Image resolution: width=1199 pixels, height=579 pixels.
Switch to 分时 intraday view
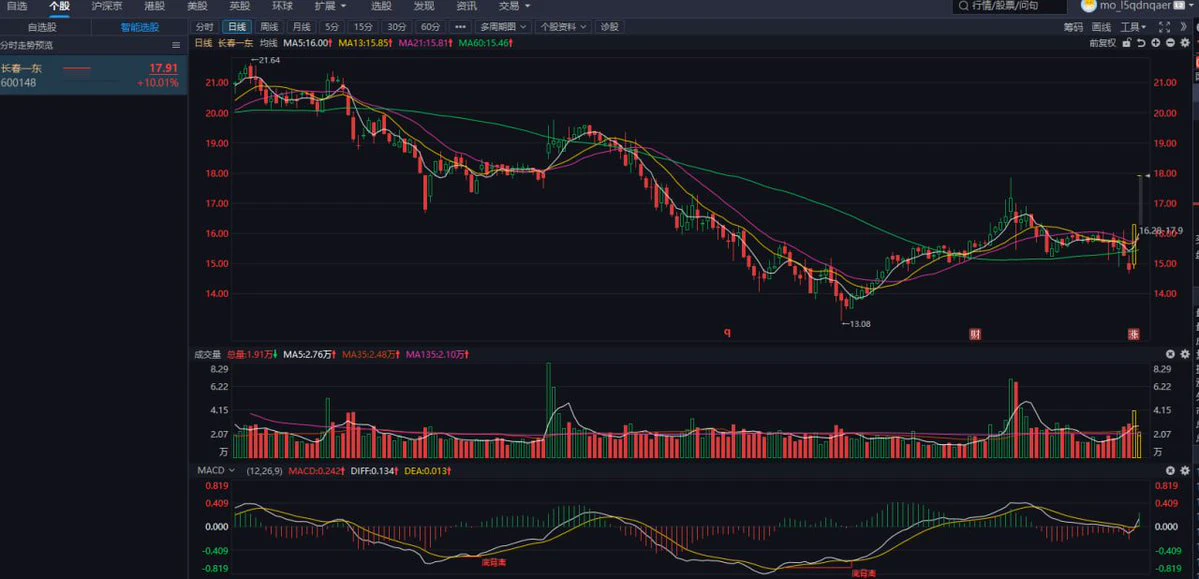(204, 27)
